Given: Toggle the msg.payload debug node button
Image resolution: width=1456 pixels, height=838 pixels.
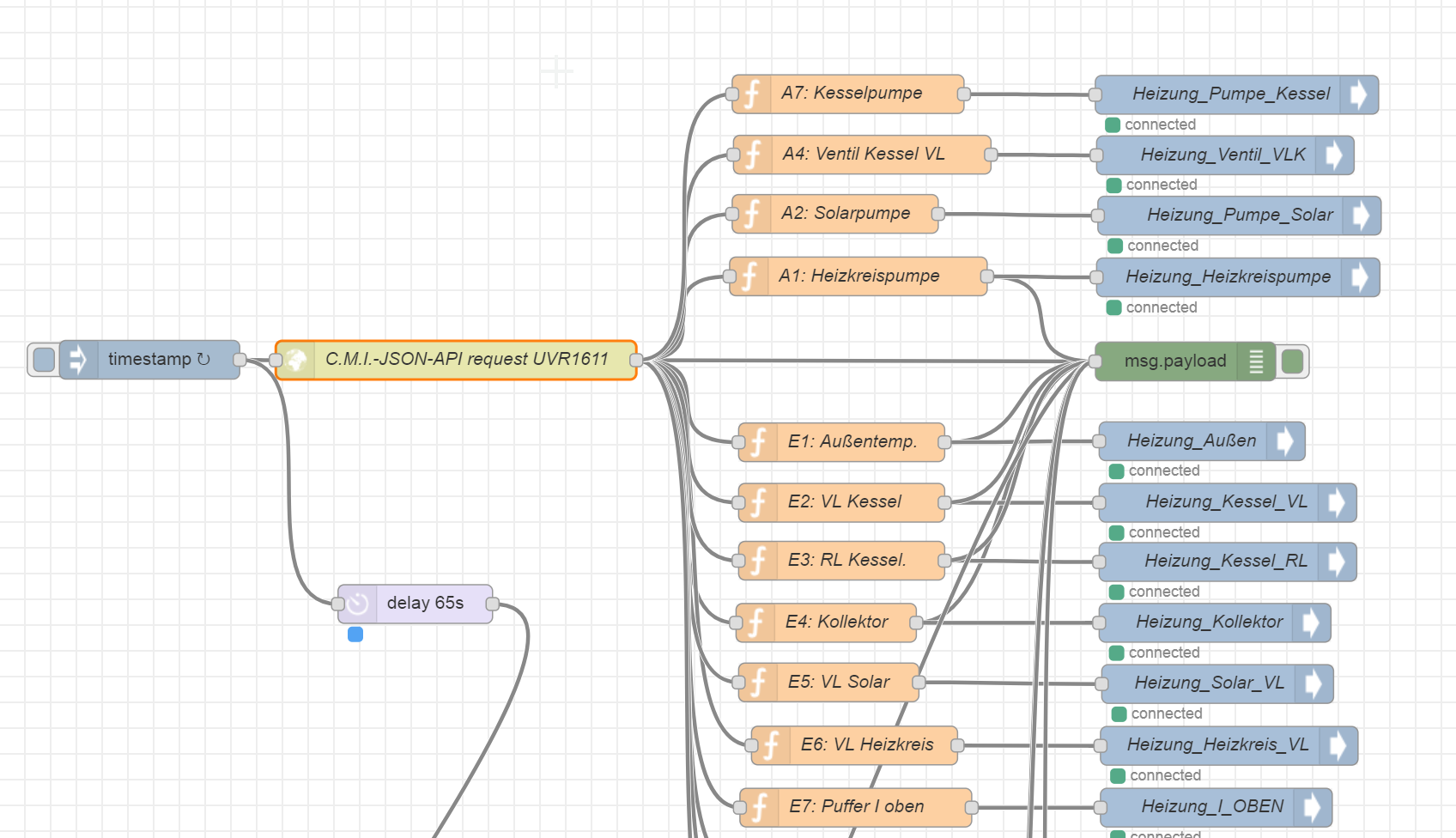Looking at the screenshot, I should [1292, 361].
